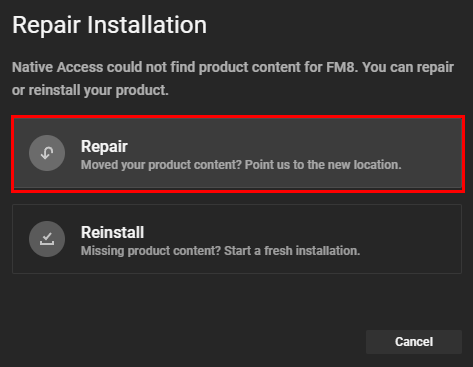The width and height of the screenshot is (473, 367).
Task: Click the gray circle beside Repair
Action: tap(47, 153)
